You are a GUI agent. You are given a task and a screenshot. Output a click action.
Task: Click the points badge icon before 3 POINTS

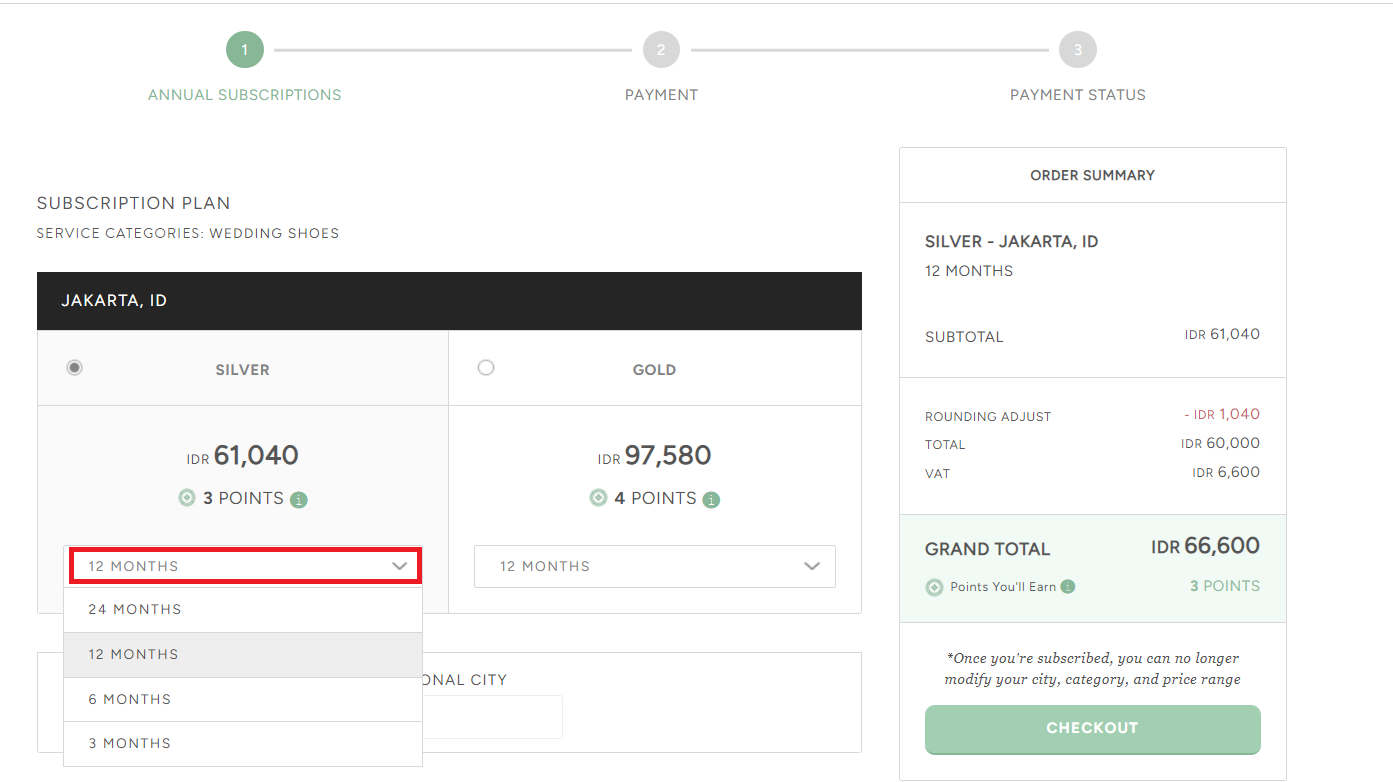187,497
